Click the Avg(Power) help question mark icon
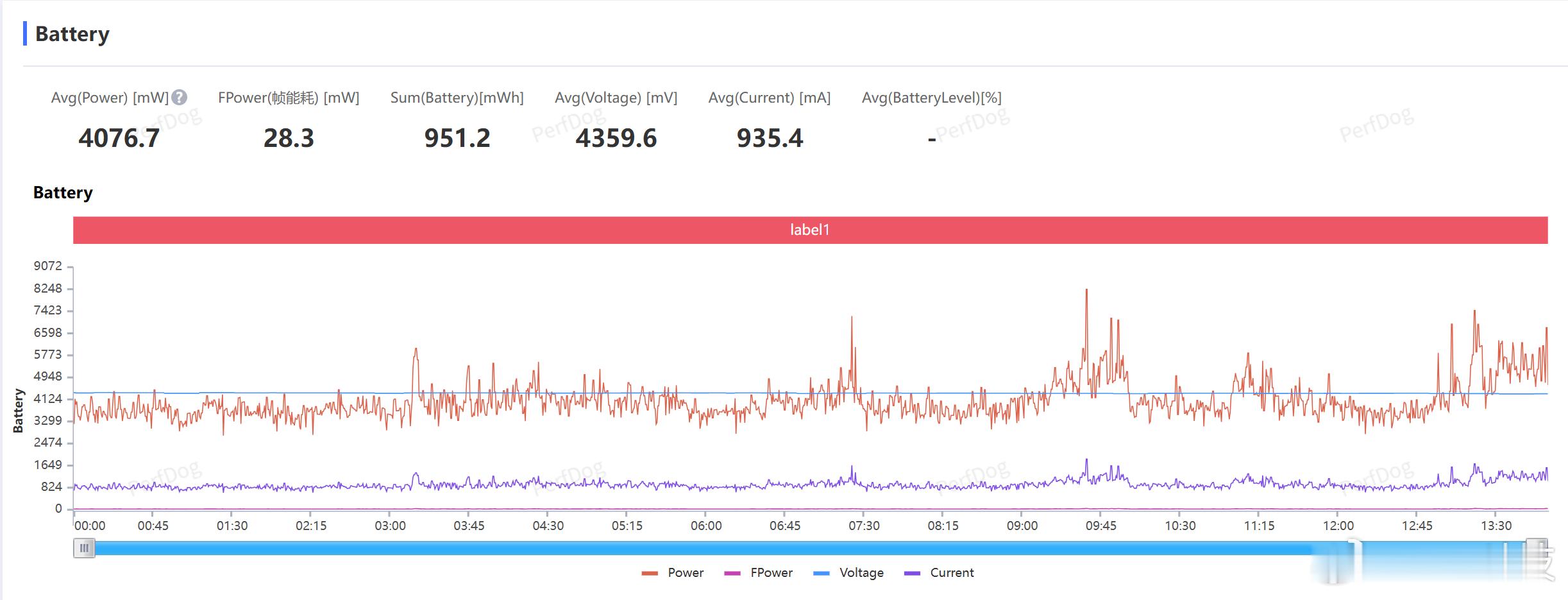The image size is (1568, 600). (x=180, y=98)
